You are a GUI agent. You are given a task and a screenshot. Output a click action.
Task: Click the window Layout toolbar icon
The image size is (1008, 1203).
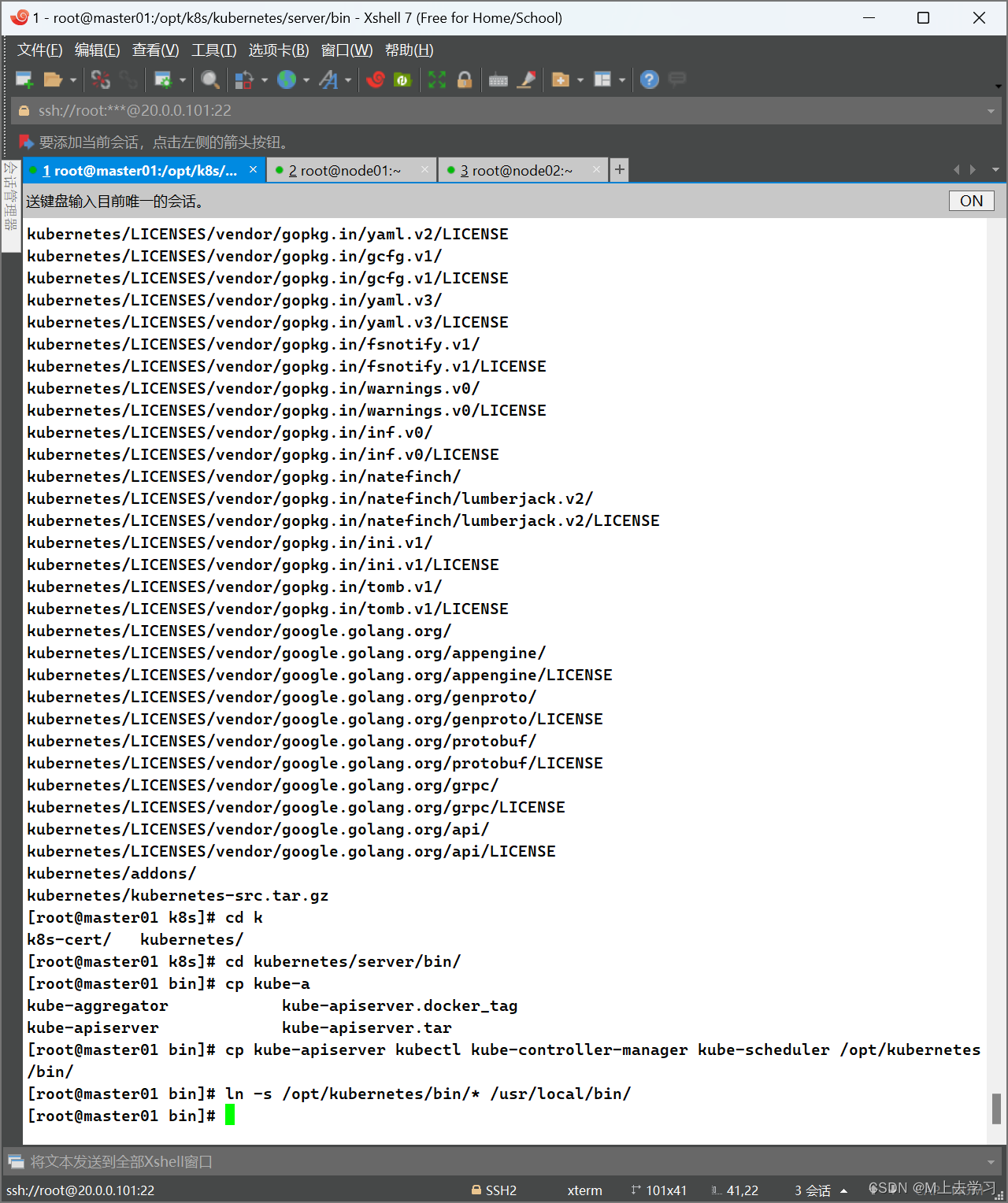click(602, 80)
